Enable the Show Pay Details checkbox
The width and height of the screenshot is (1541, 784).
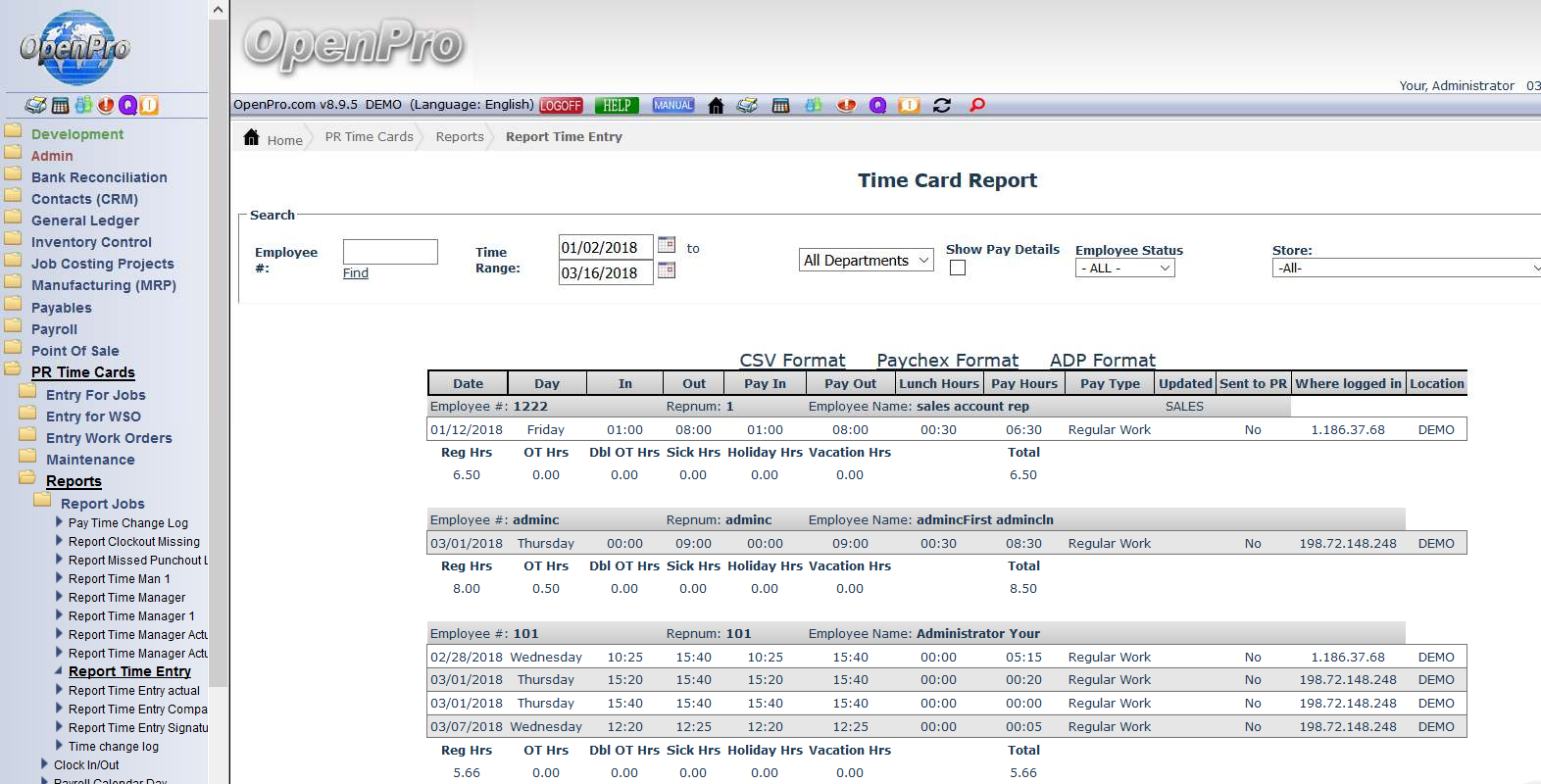pos(958,268)
